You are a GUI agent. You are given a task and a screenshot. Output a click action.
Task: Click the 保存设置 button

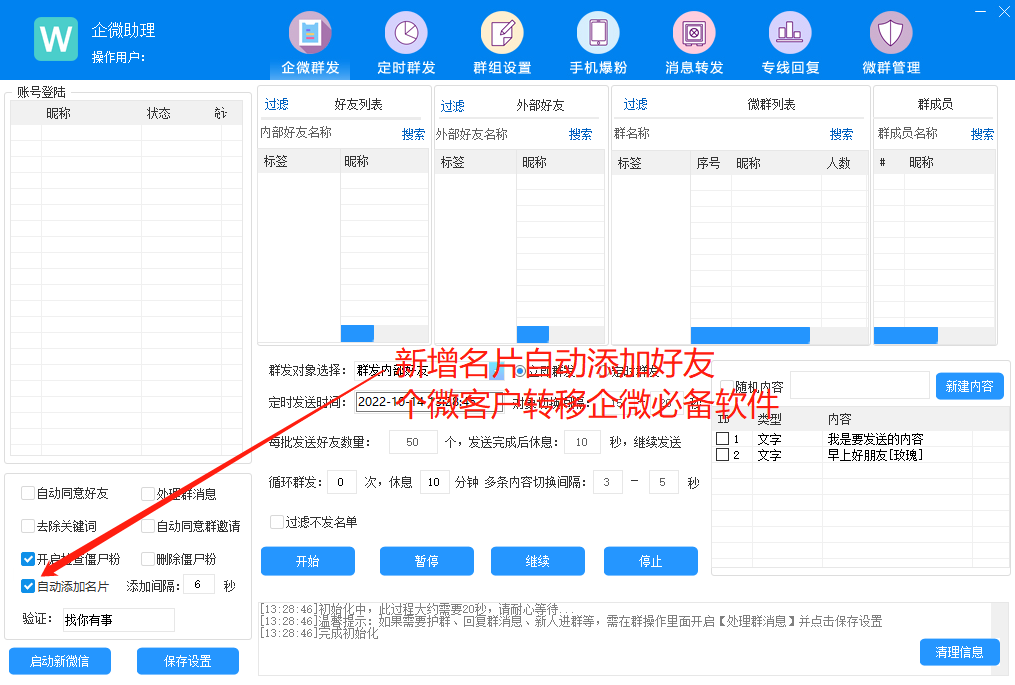point(188,661)
